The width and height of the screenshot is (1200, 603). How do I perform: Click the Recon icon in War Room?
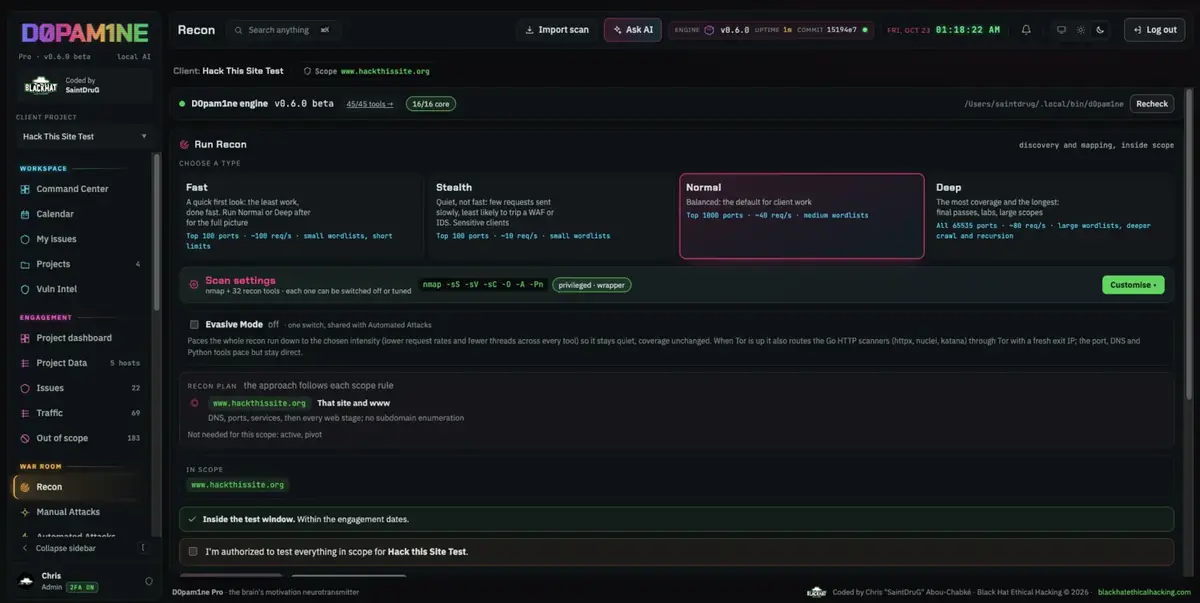coord(26,487)
